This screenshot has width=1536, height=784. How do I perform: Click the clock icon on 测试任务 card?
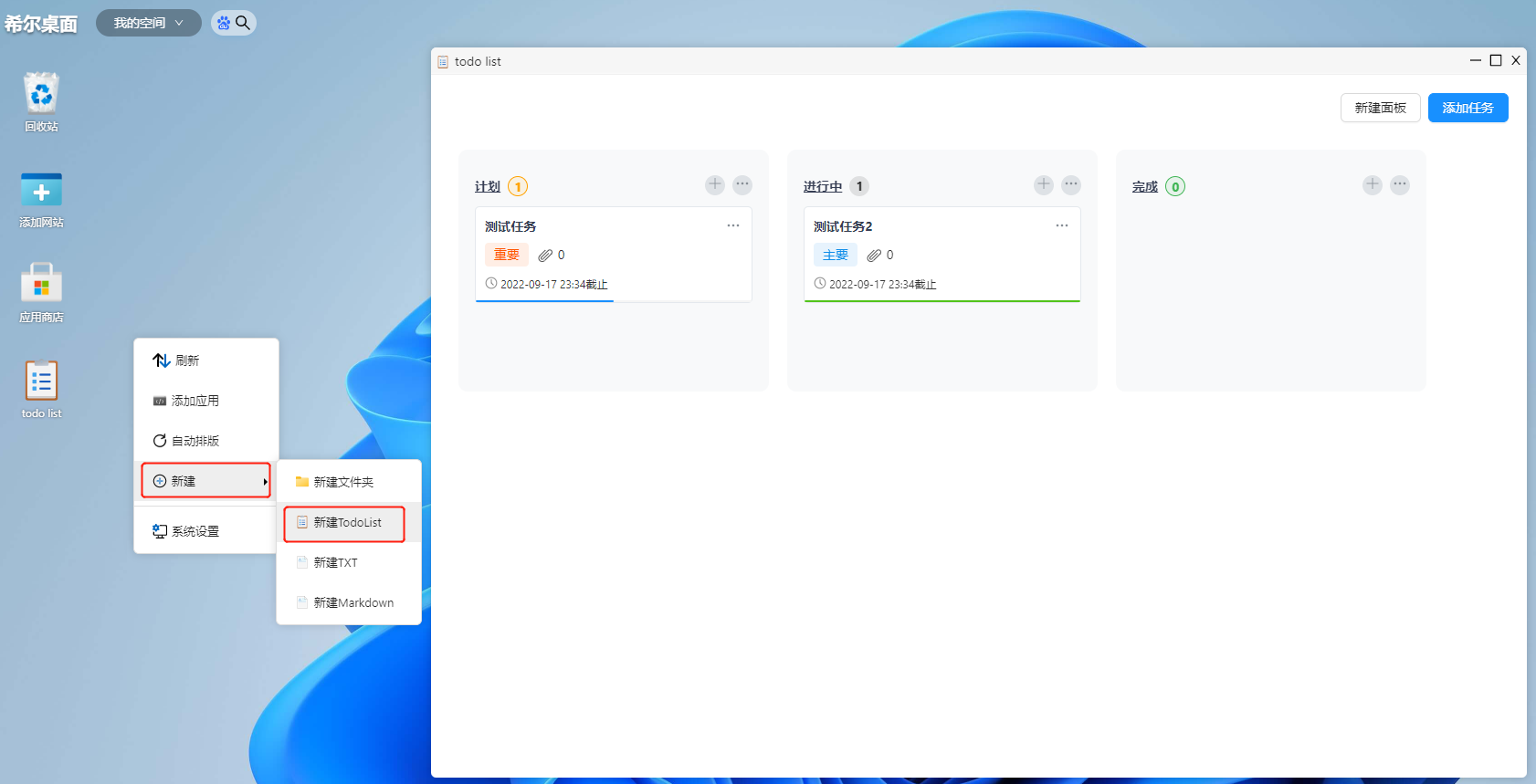point(491,283)
